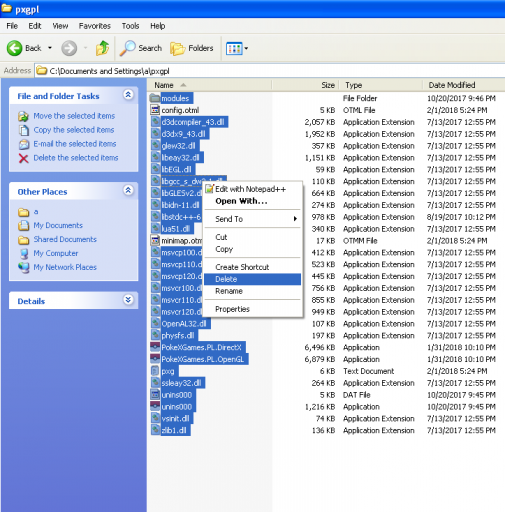Viewport: 505px width, 512px height.
Task: Select unins000 DAT file icon
Action: (x=155, y=395)
